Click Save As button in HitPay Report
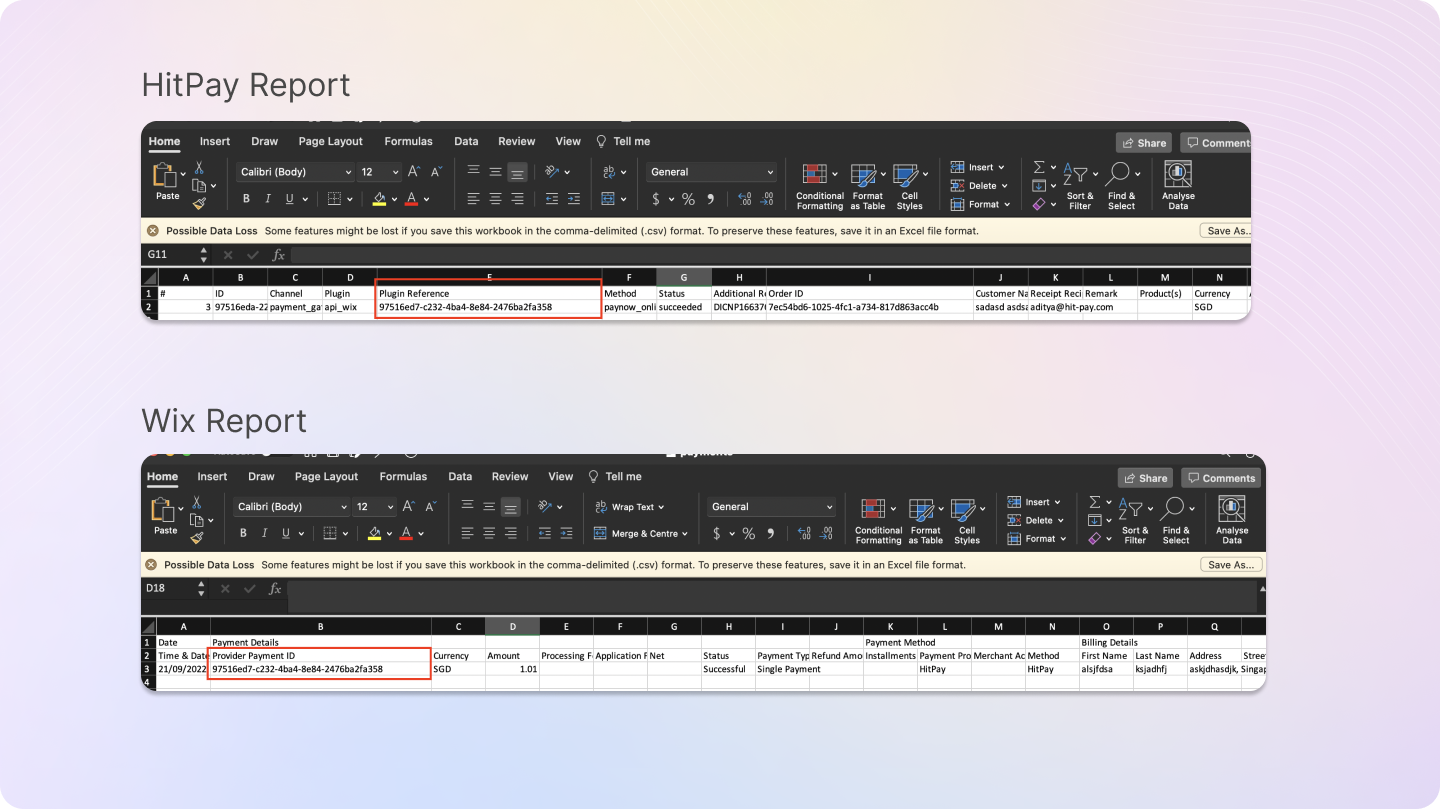1440x809 pixels. 1226,230
